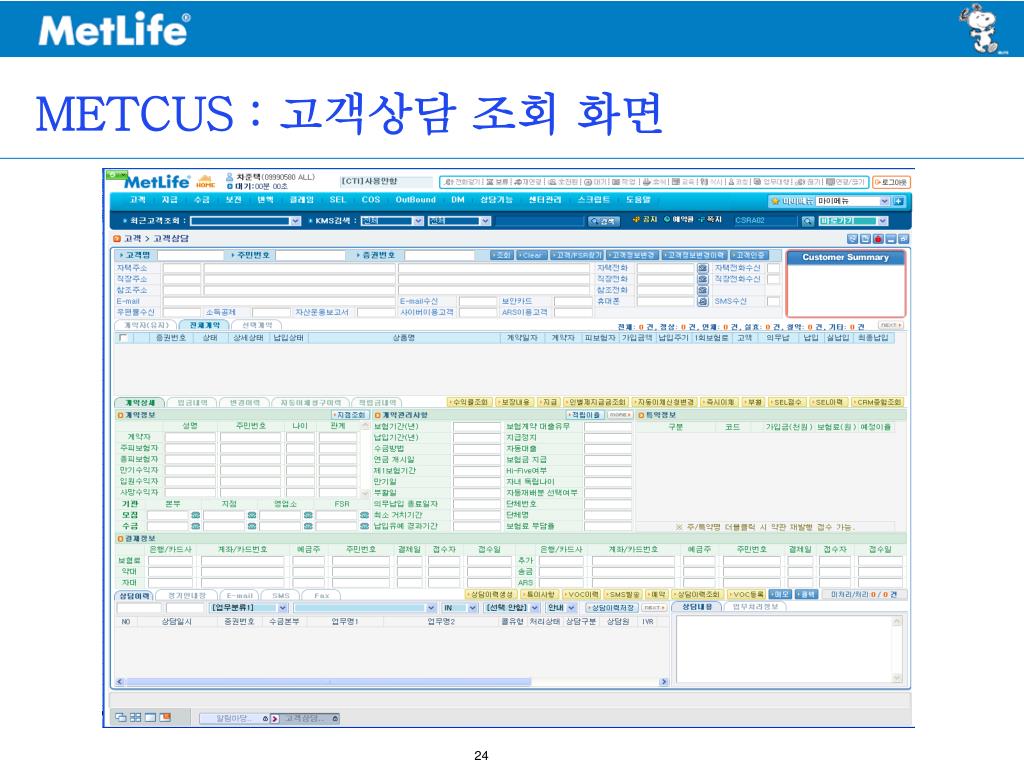Open OutBound menu
The image size is (1024, 768).
pyautogui.click(x=415, y=200)
